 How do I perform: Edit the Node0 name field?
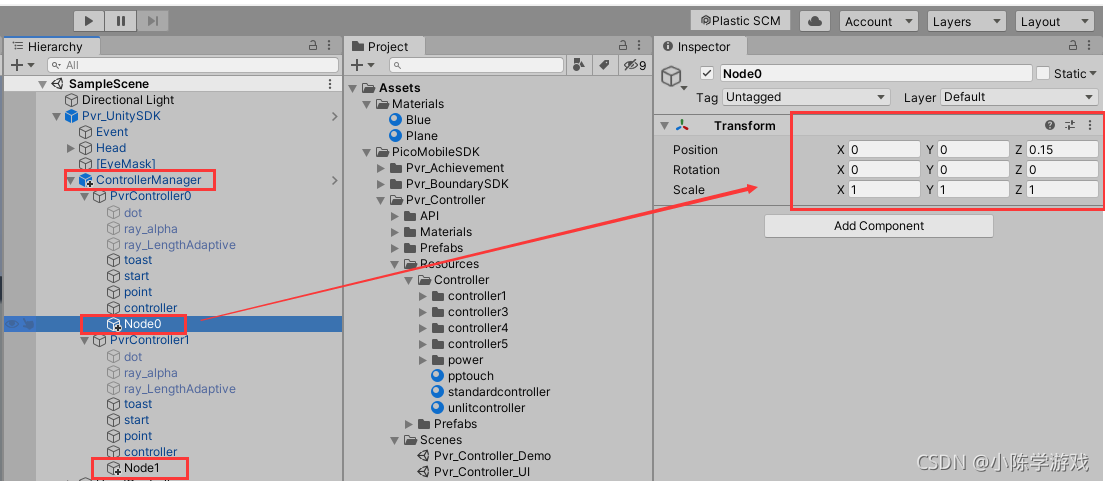click(876, 73)
